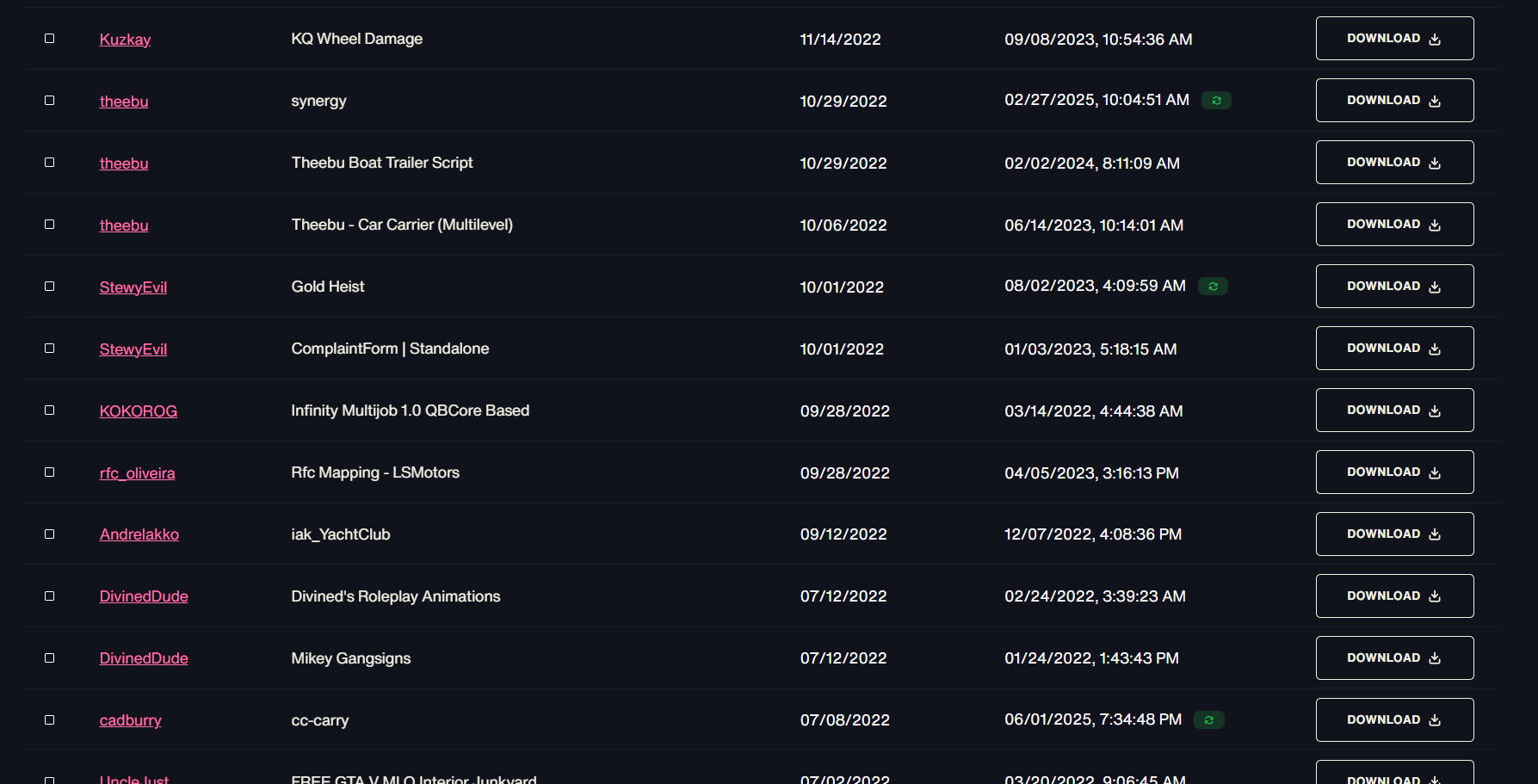
Task: Click date '09/12/2022' in iak_YachtClub row
Action: tap(843, 534)
